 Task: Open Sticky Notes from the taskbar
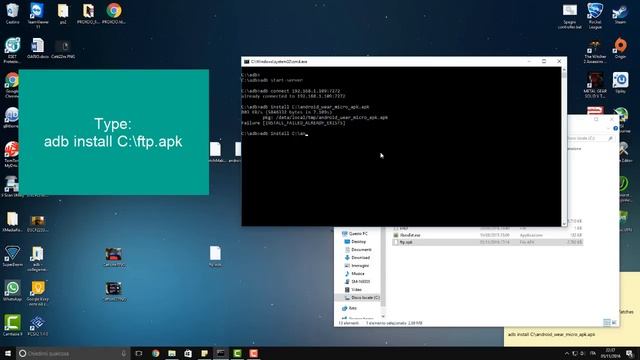tap(204, 353)
